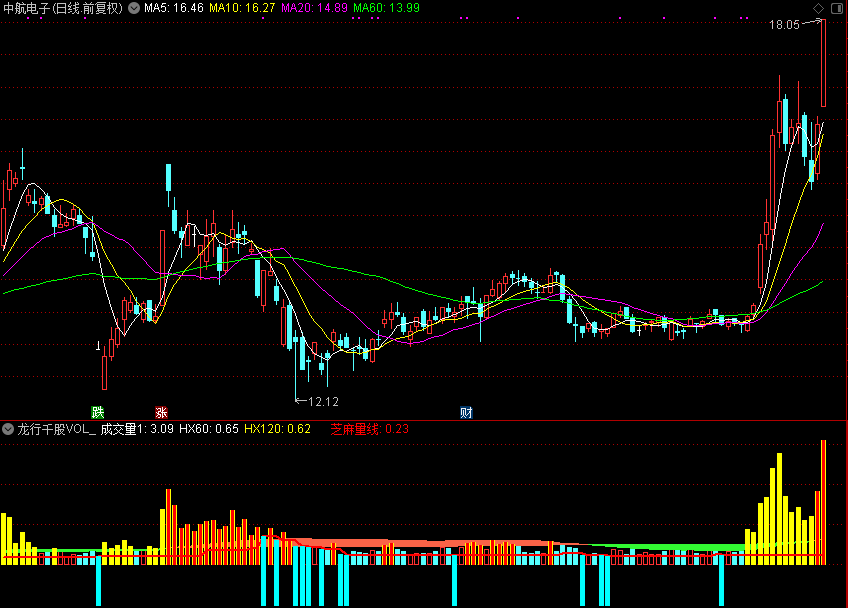
Task: Select the MA60: 13.99 label
Action: point(386,8)
